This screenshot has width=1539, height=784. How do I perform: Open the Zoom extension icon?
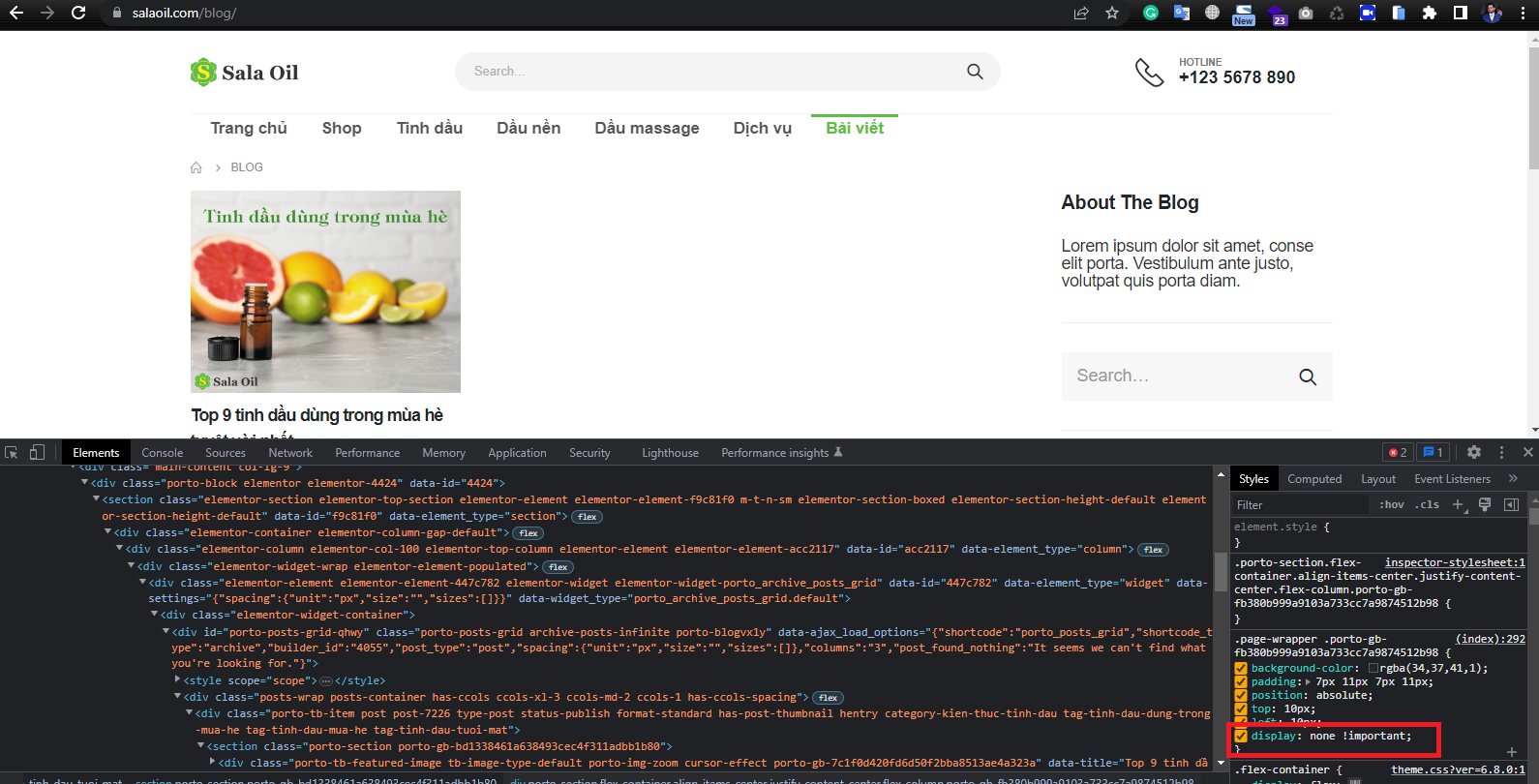tap(1368, 13)
